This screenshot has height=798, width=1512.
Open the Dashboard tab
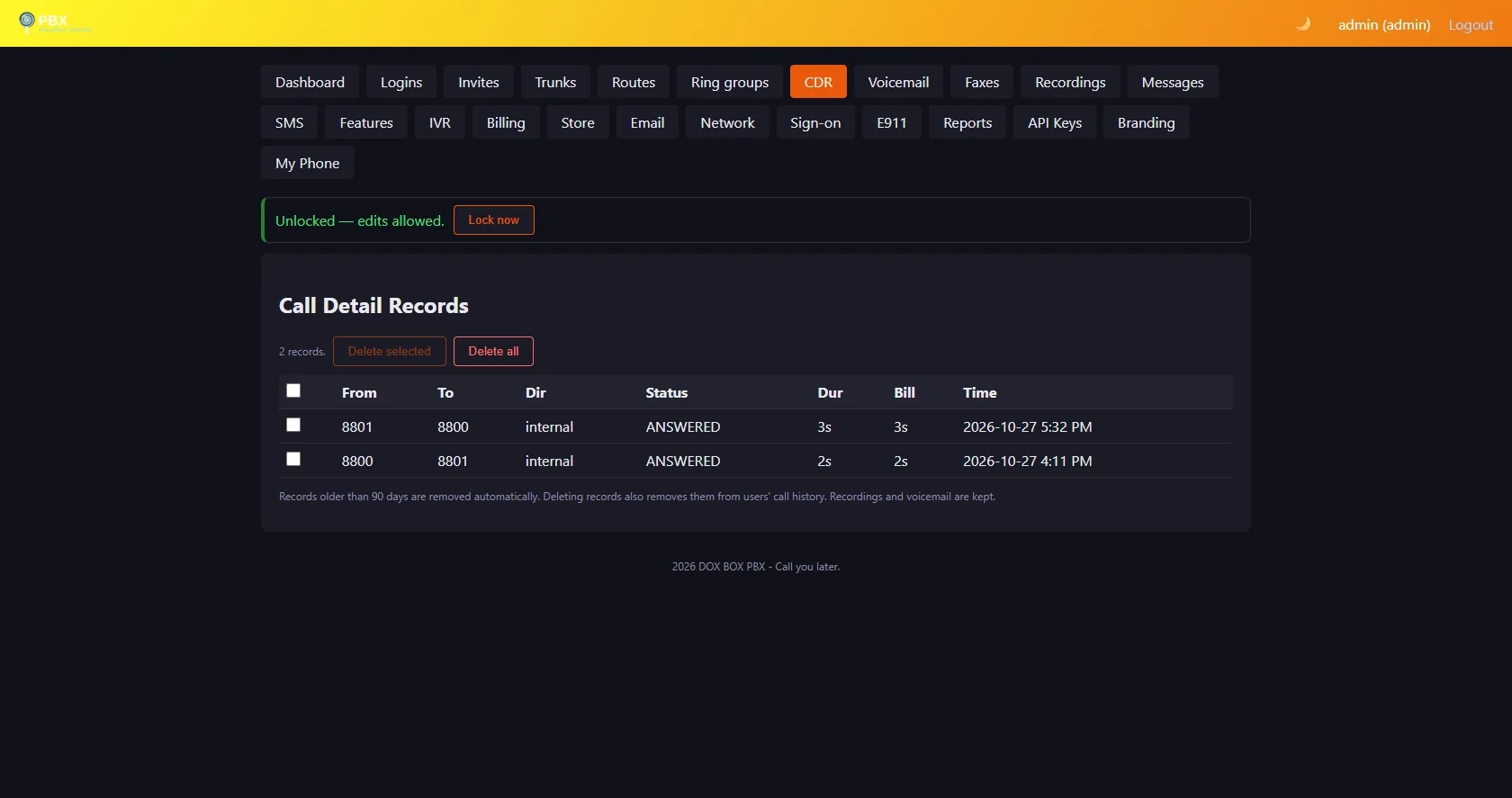point(310,82)
